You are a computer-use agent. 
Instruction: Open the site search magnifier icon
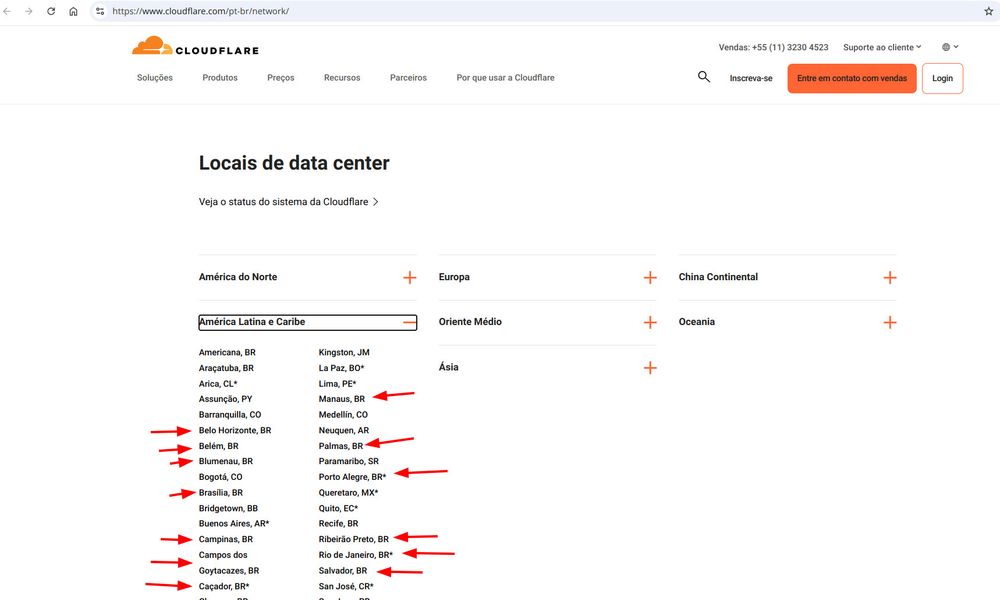[x=703, y=77]
